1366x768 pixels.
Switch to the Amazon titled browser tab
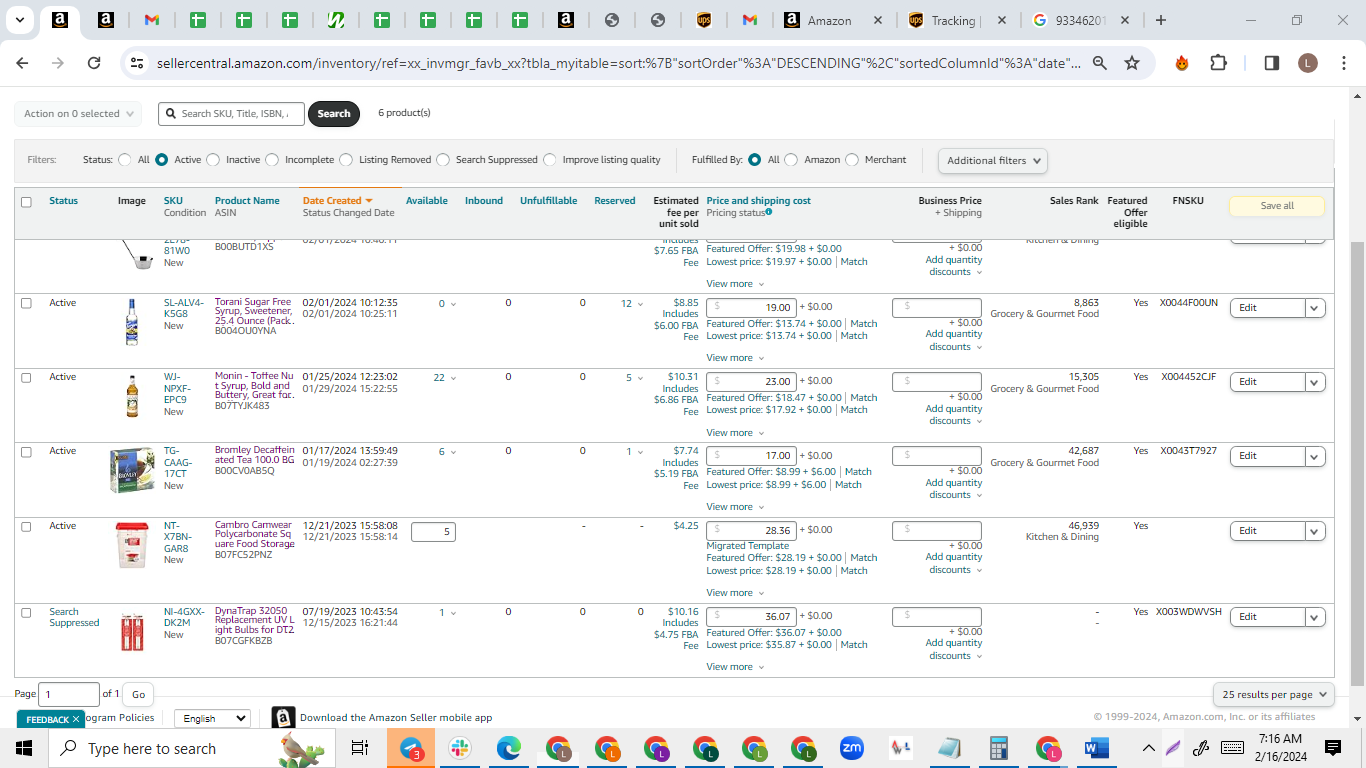(831, 20)
